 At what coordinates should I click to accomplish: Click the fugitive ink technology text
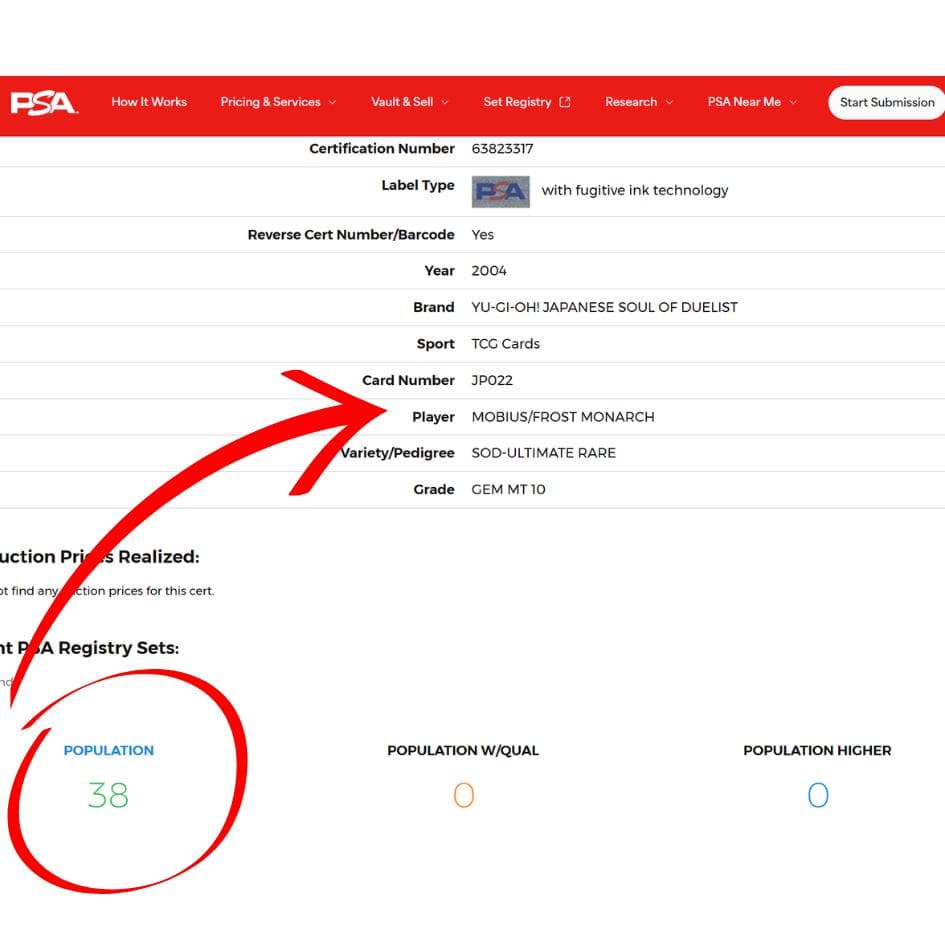coord(634,191)
